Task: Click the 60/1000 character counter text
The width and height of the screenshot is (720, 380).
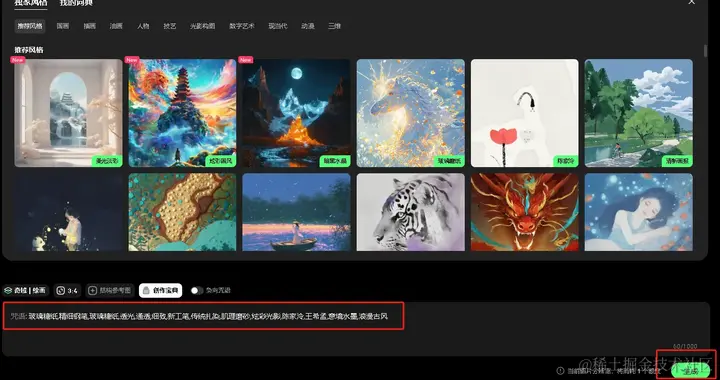Action: pos(685,346)
